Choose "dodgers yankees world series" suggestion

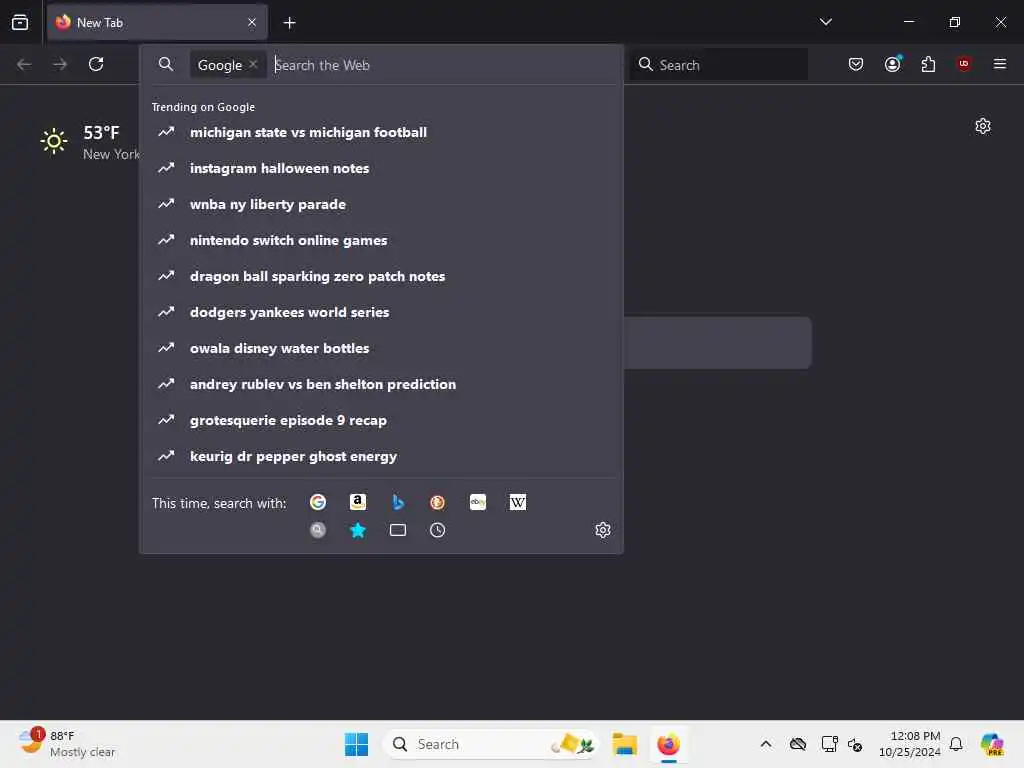click(x=381, y=312)
